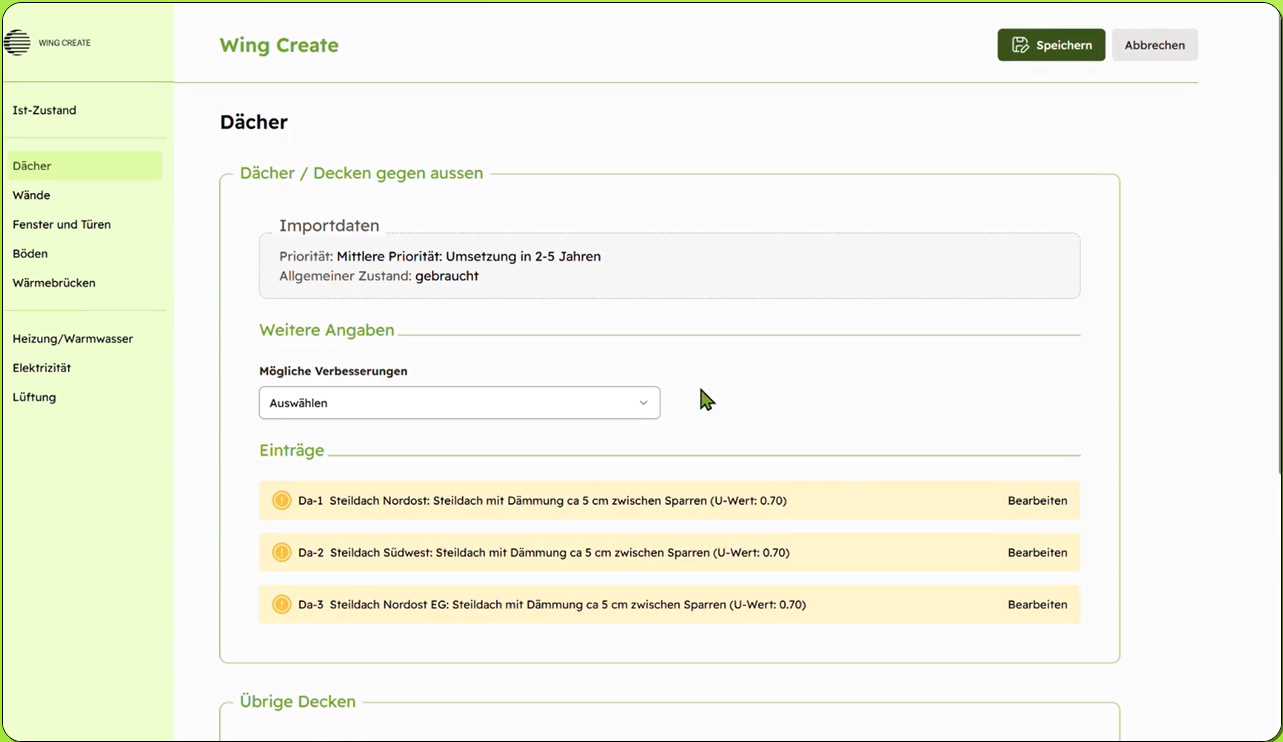Navigate to Böden section
This screenshot has width=1283, height=742.
pyautogui.click(x=30, y=253)
